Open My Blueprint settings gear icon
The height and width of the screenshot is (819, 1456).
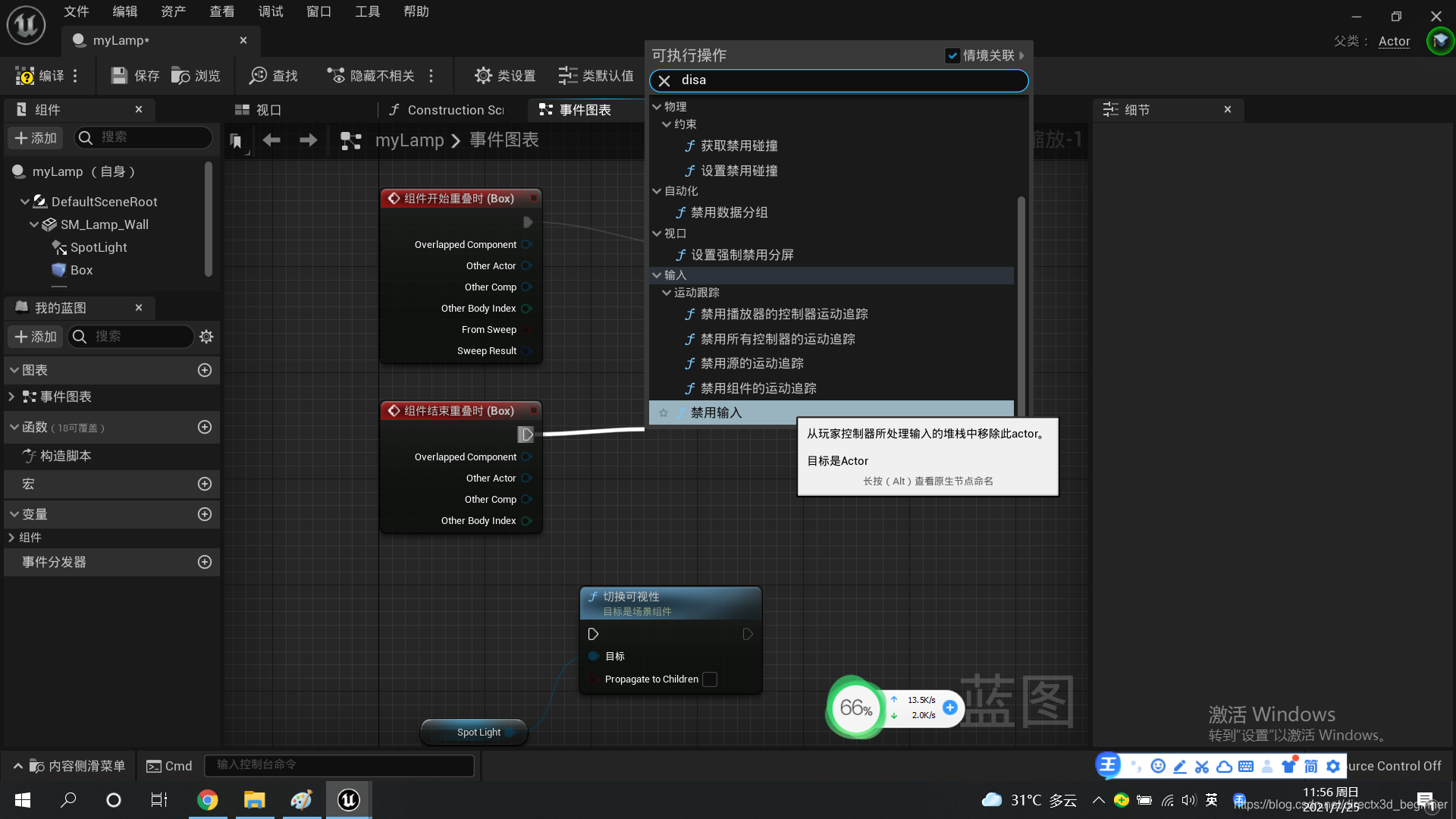tap(206, 337)
